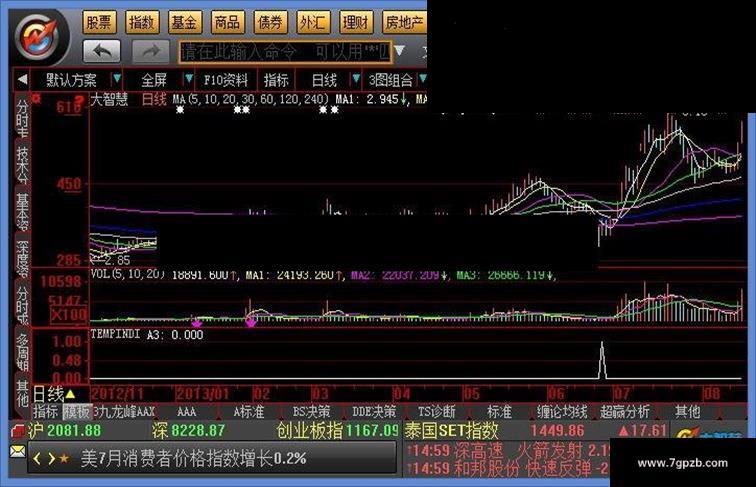Switch to 分时成交 side tab
This screenshot has height=487, width=756.
click(22, 305)
